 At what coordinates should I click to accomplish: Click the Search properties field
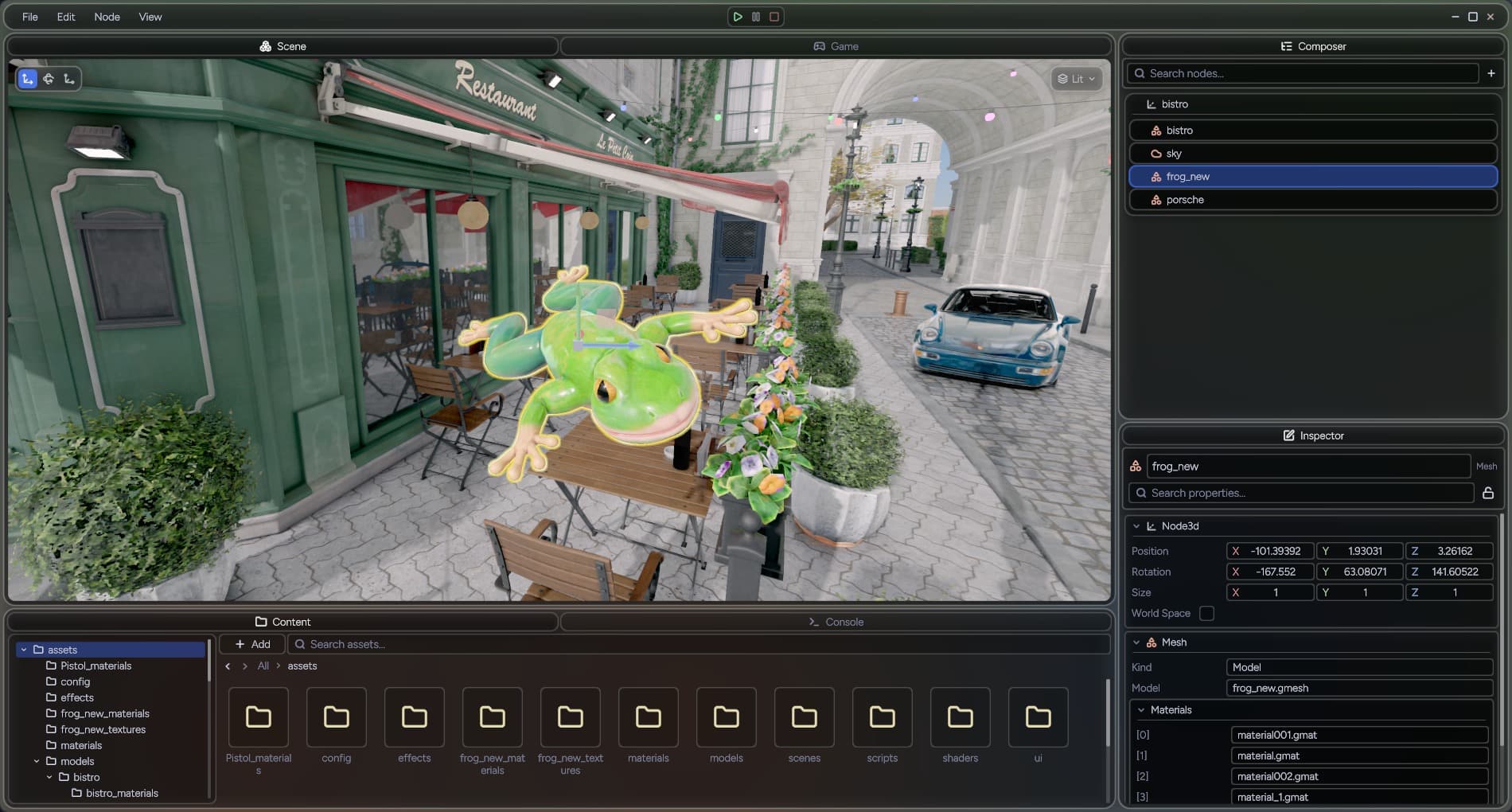click(1301, 493)
